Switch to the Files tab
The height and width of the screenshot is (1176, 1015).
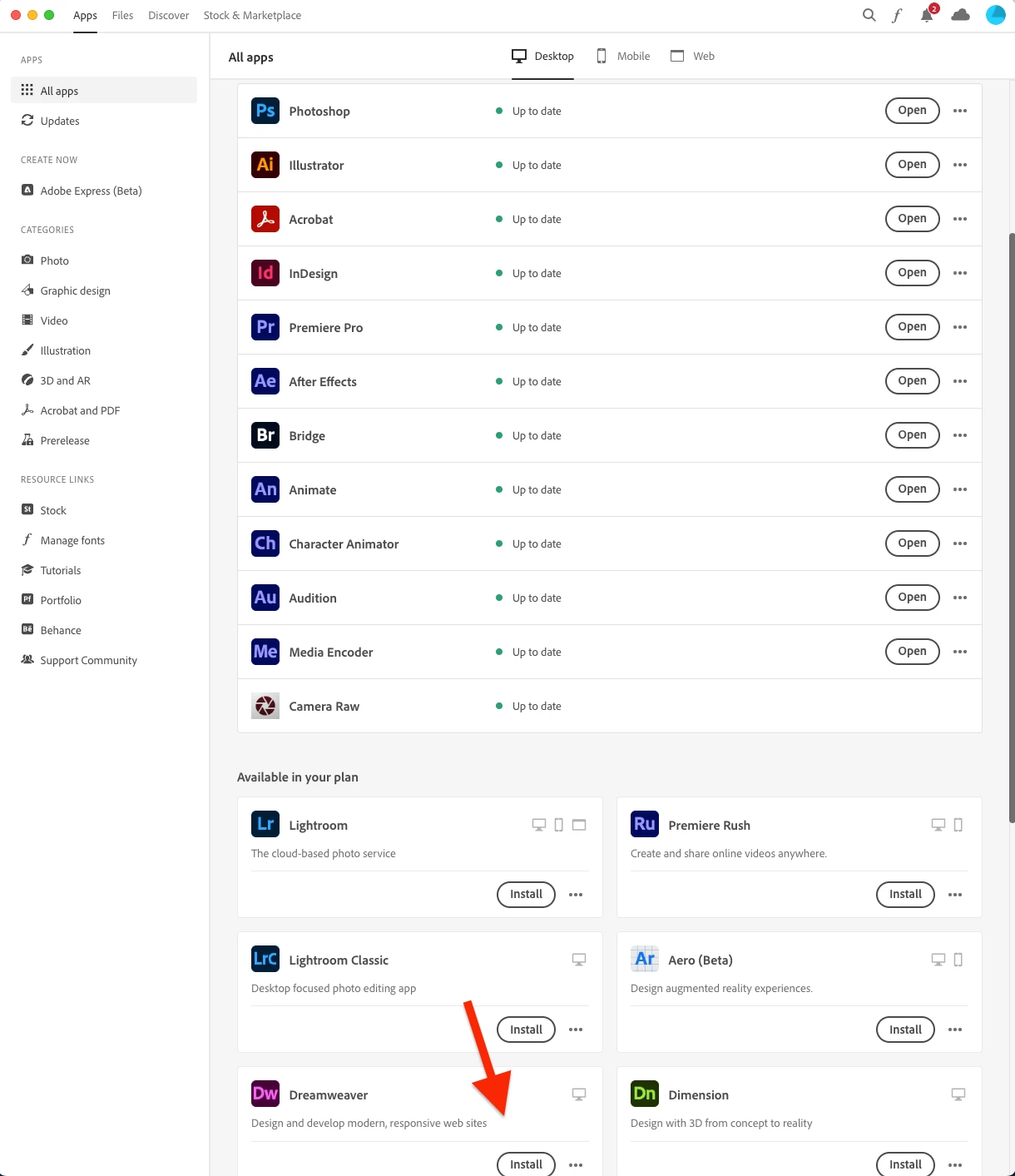[x=122, y=15]
